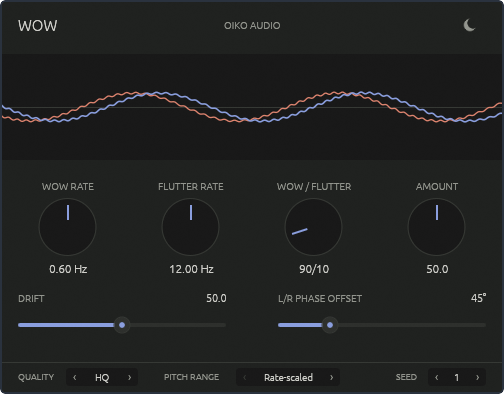Toggle dark mode with the moon icon
The width and height of the screenshot is (504, 394).
tap(469, 25)
